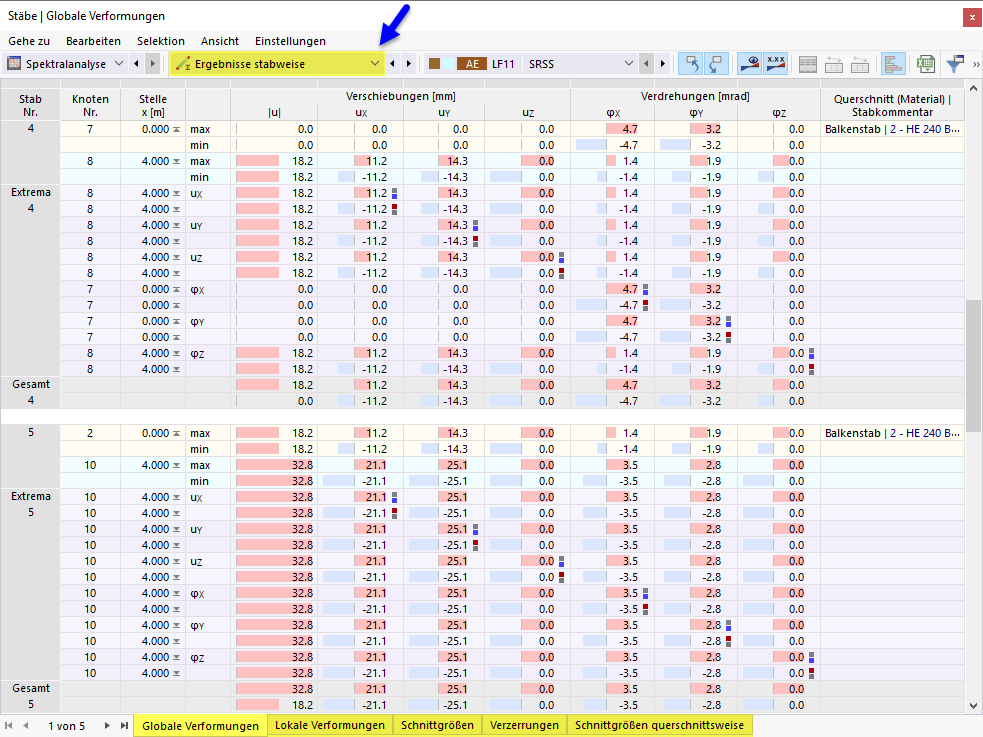
Task: Open the Bearbeiten menu
Action: click(93, 41)
